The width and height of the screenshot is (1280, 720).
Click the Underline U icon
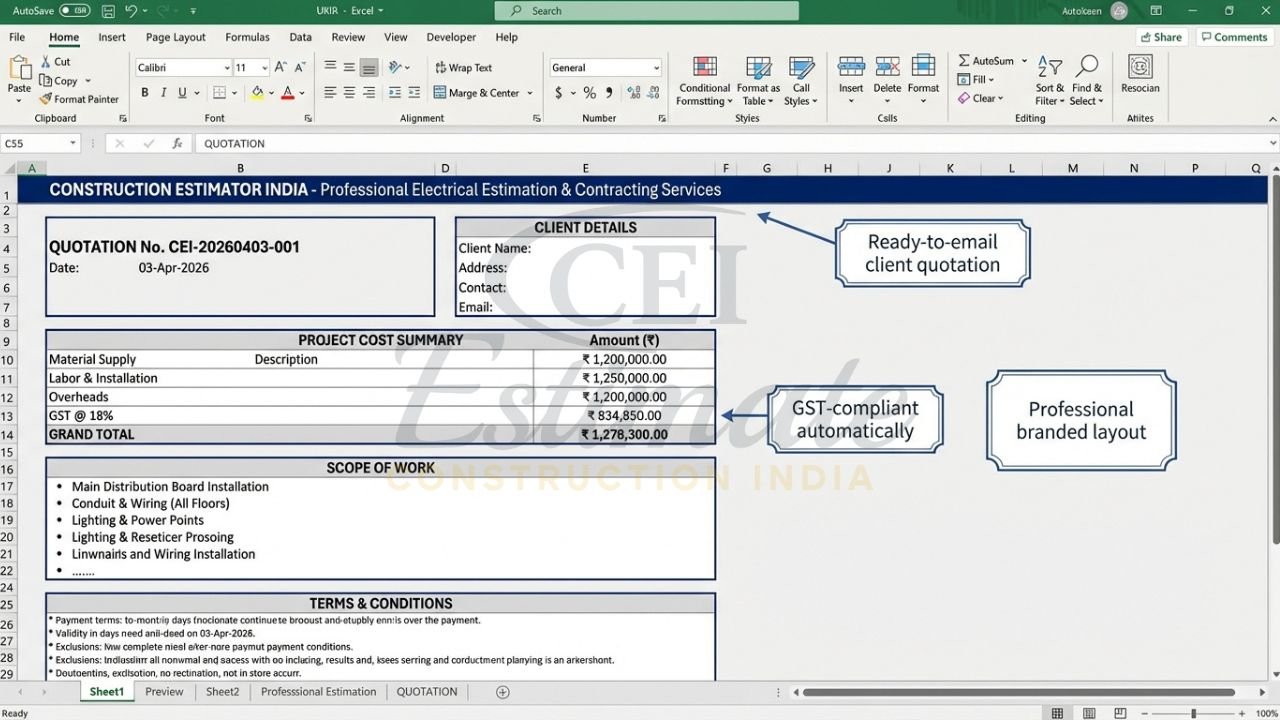coord(182,92)
